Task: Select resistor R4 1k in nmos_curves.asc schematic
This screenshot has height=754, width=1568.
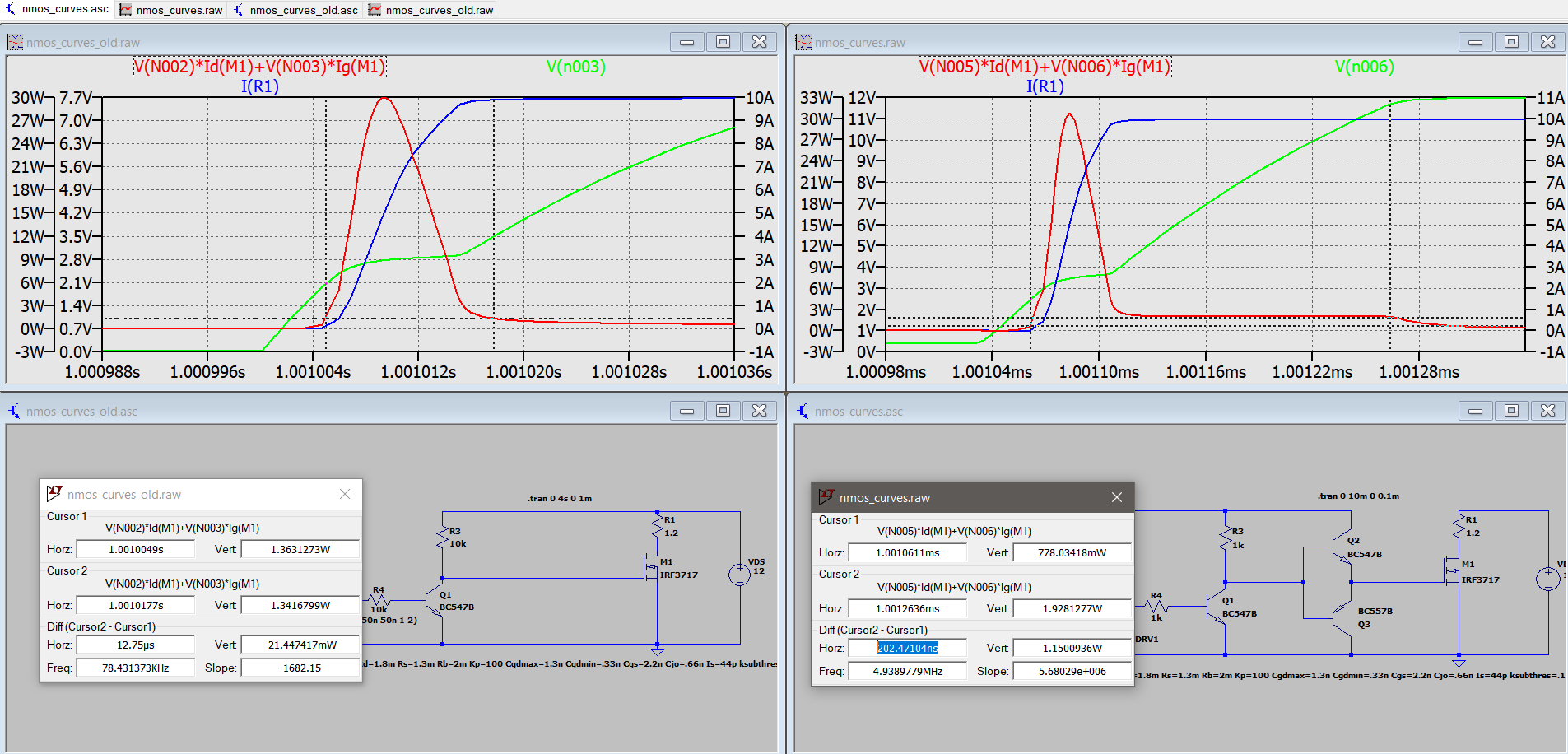Action: click(1156, 606)
